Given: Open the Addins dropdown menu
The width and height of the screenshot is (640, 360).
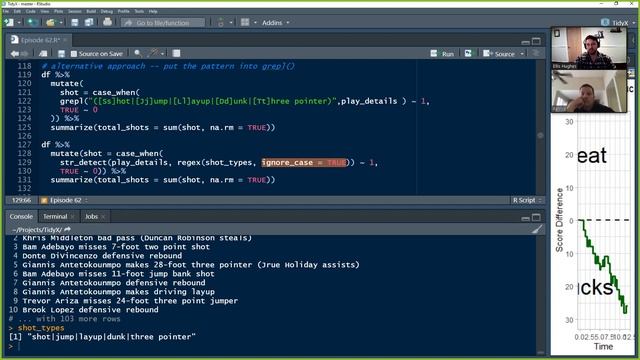Looking at the screenshot, I should point(276,23).
